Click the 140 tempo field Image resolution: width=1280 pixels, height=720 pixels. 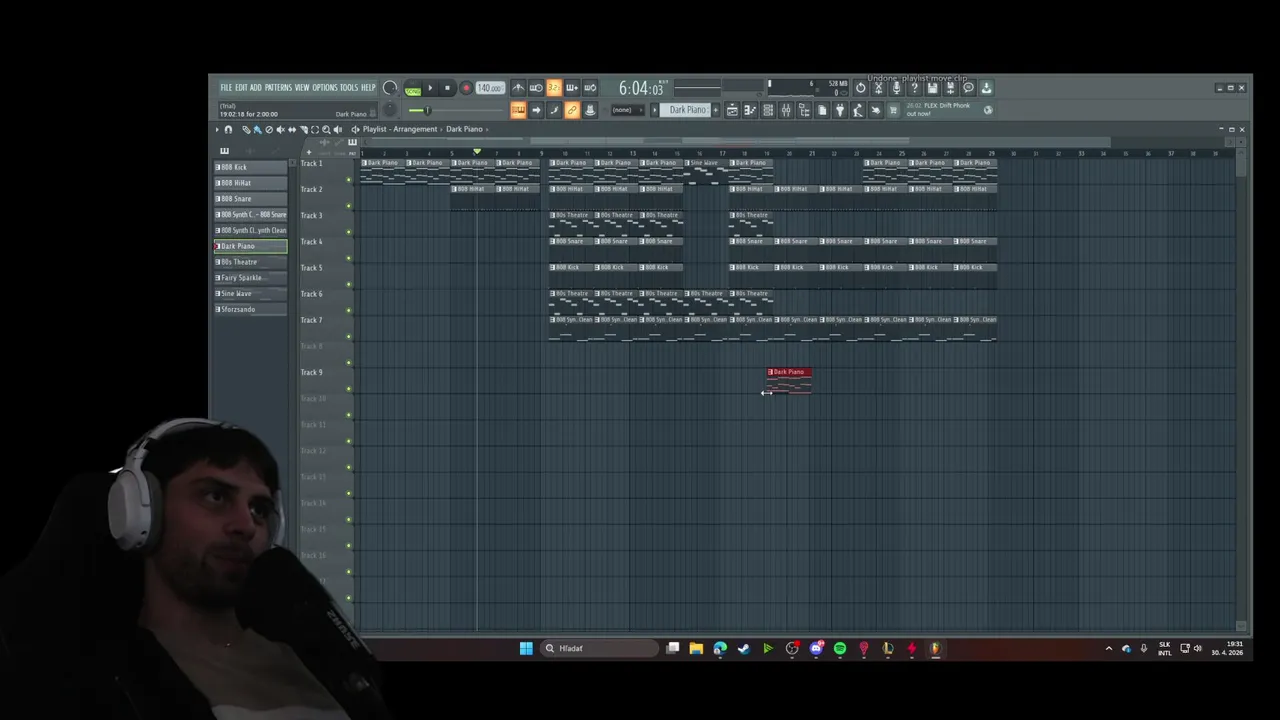[x=490, y=88]
